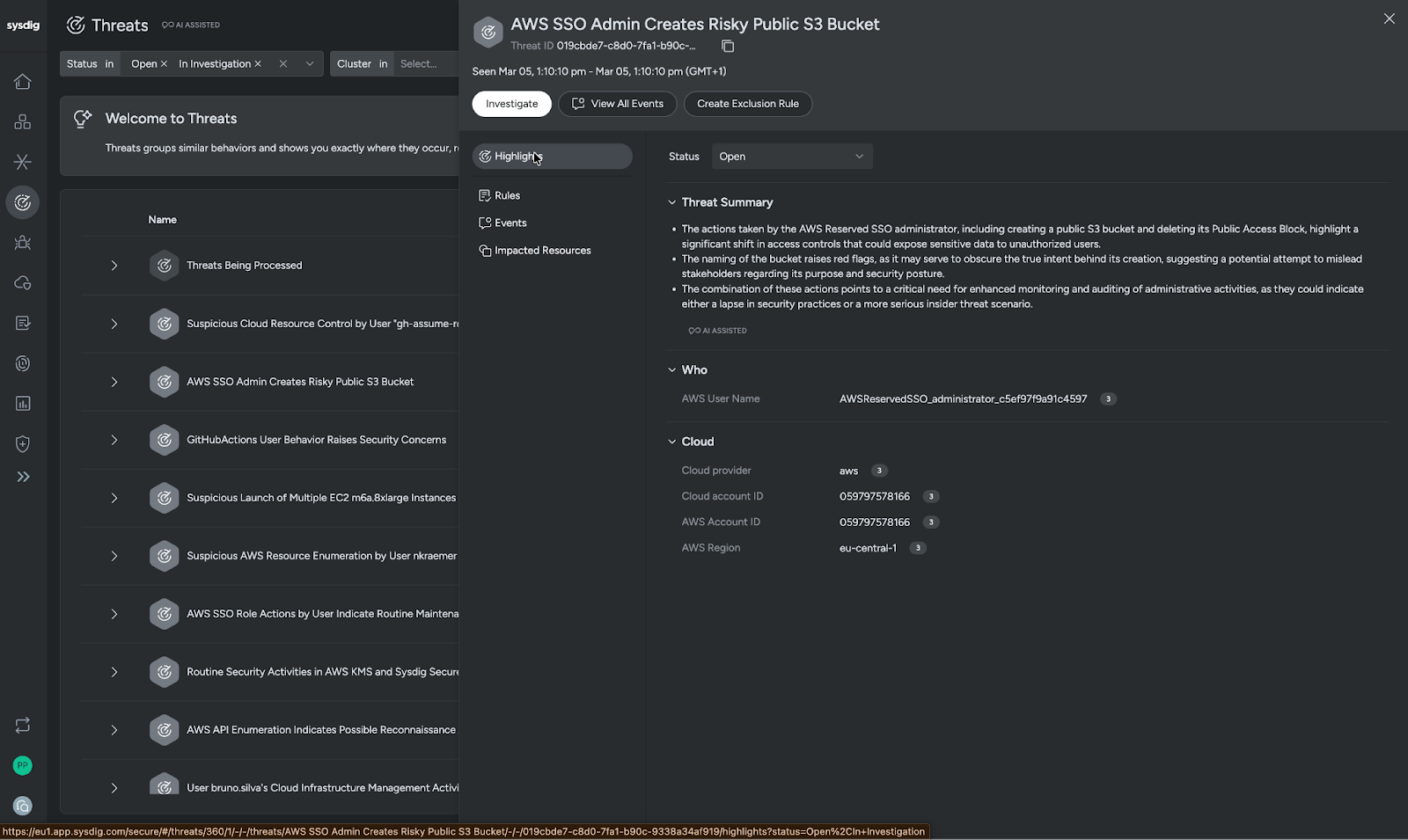Copy the Threat ID with clipboard icon
This screenshot has height=840, width=1408.
pos(728,46)
